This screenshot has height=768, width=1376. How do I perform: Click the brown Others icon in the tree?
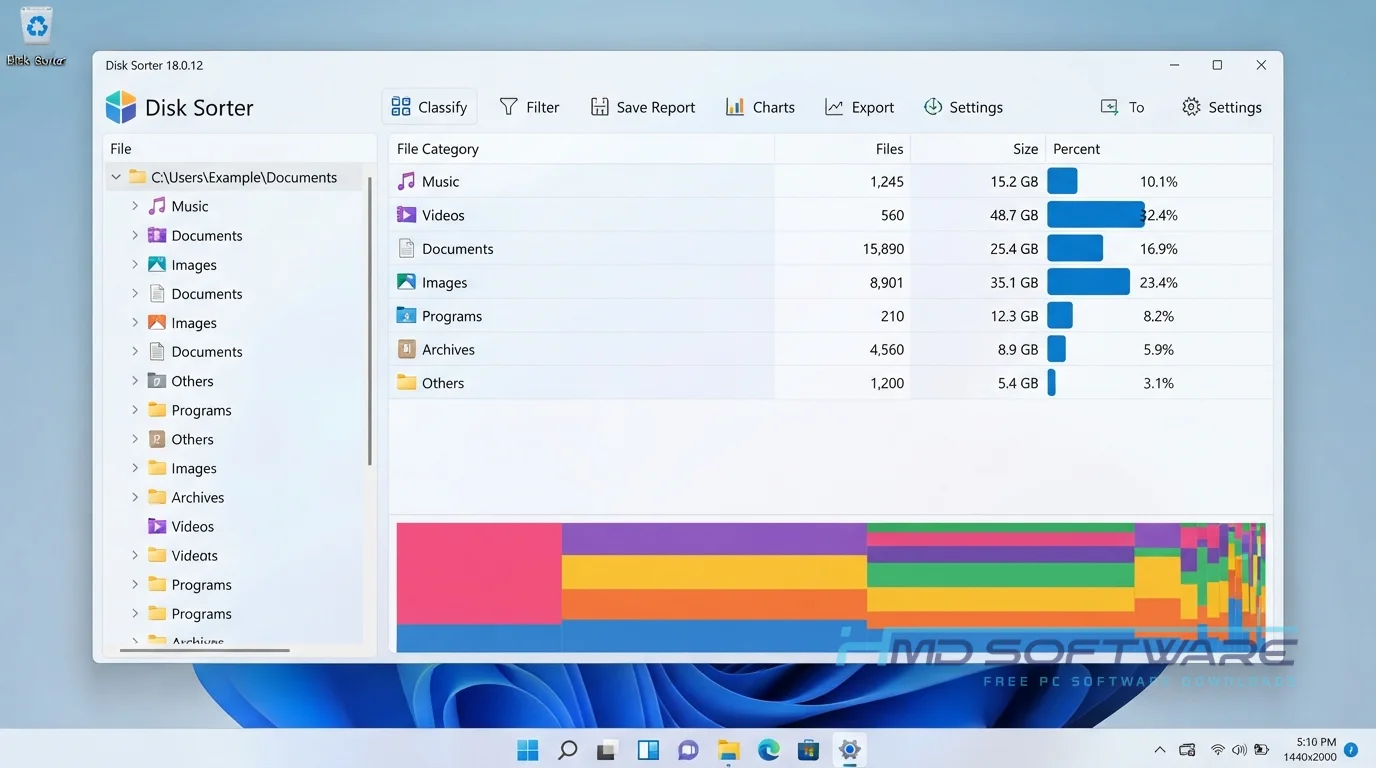point(157,439)
